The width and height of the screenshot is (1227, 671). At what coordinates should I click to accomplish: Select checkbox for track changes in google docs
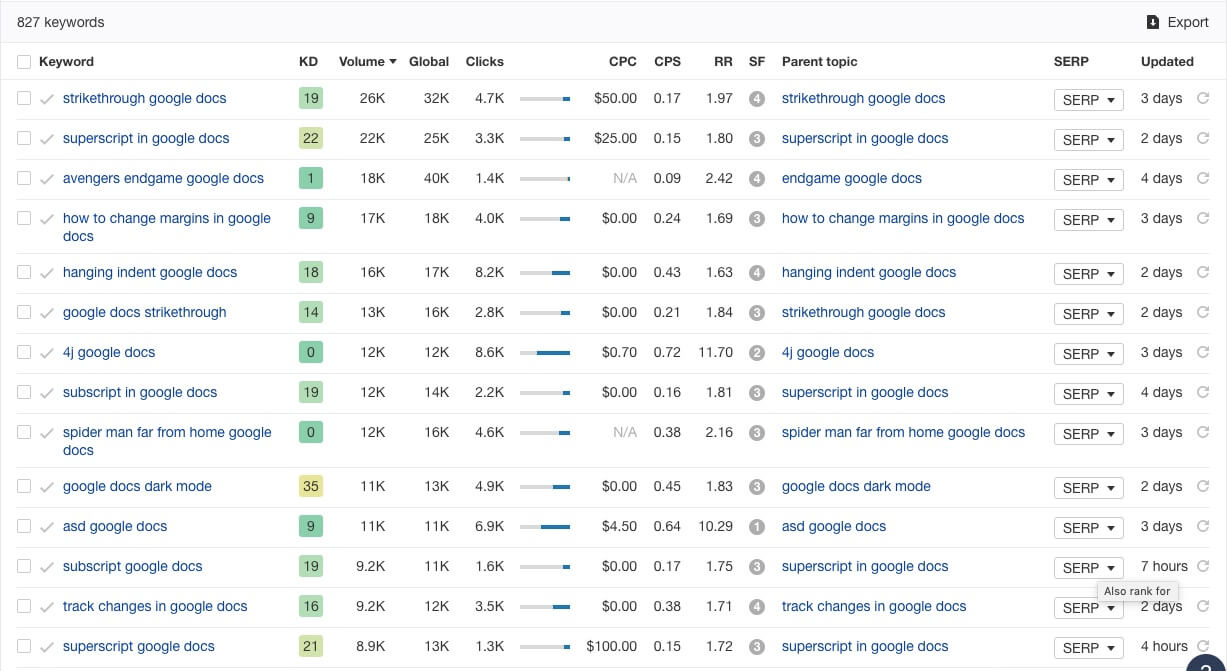24,607
